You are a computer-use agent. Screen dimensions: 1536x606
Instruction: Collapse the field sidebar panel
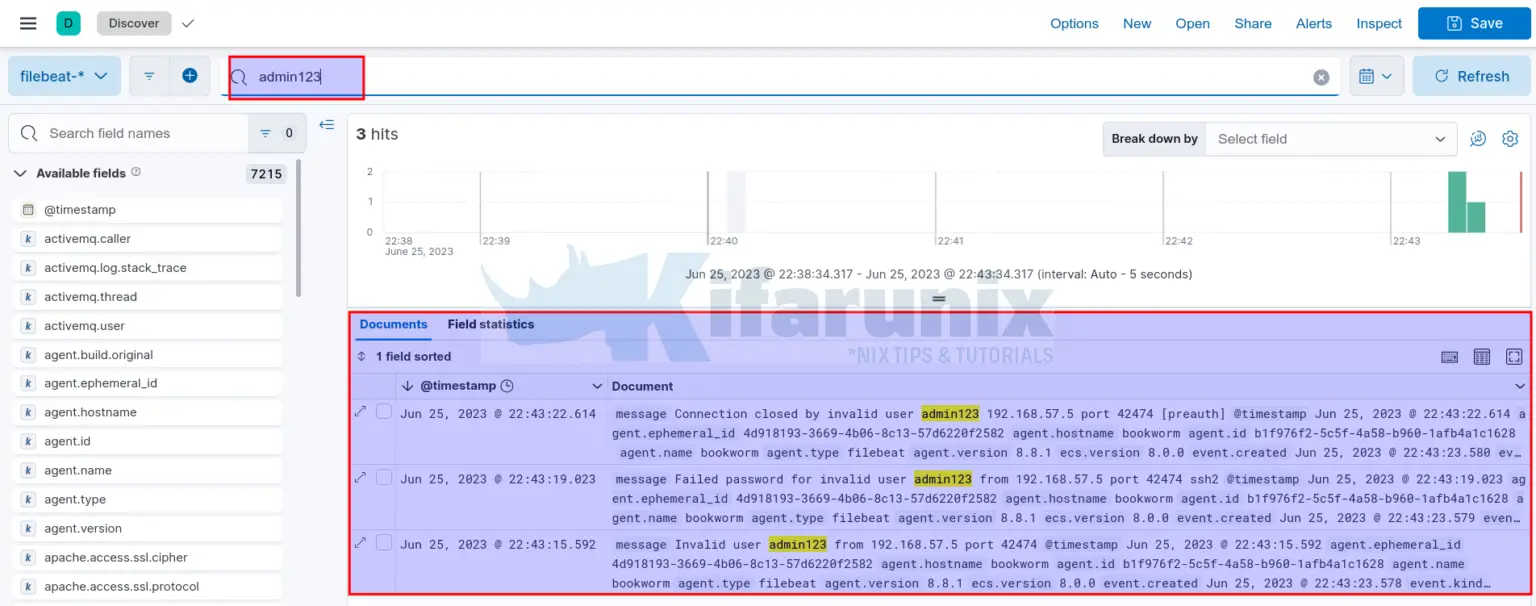pos(326,125)
